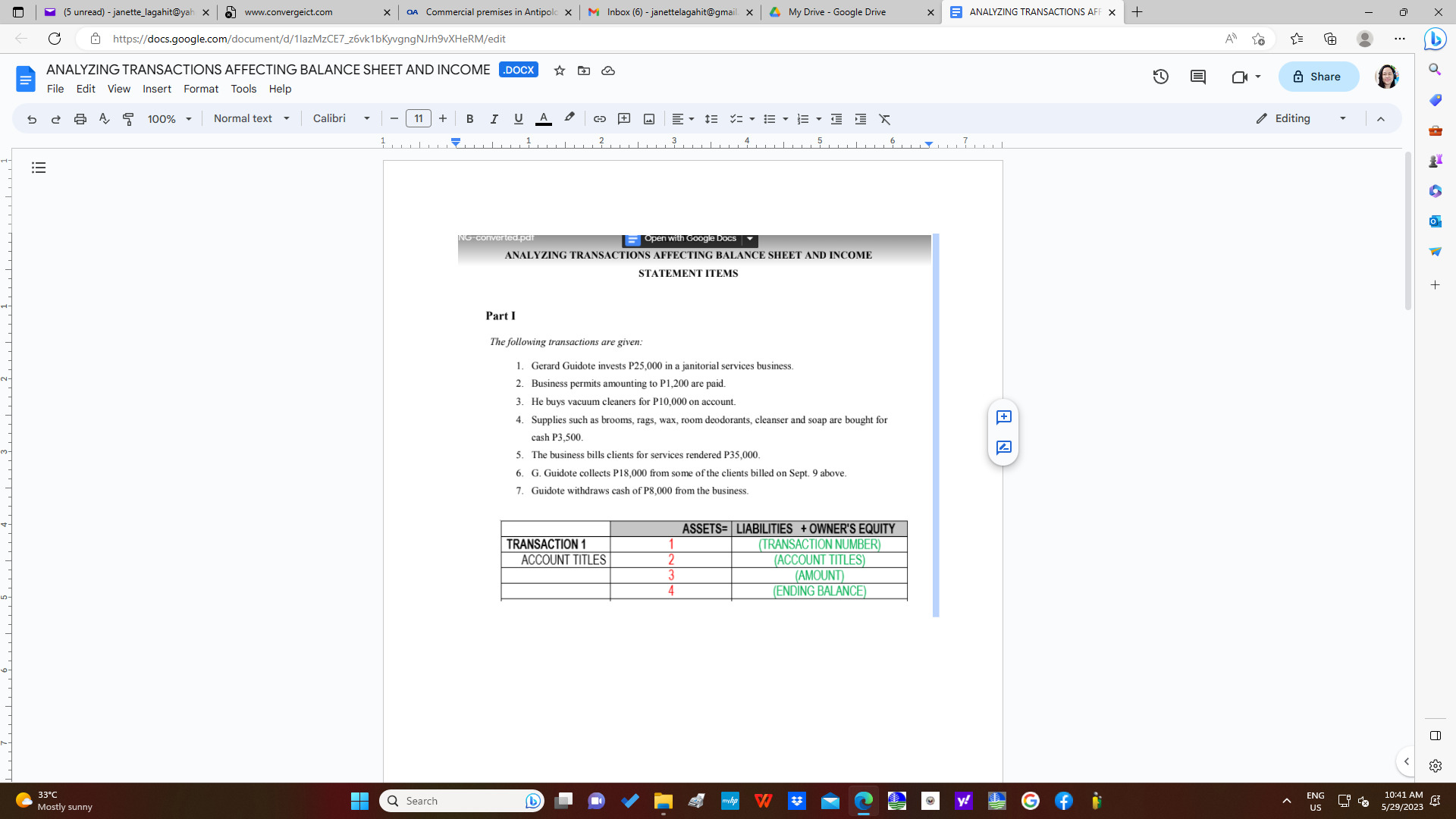Screen dimensions: 1456x819
Task: Open the Calibri font dropdown
Action: [341, 119]
